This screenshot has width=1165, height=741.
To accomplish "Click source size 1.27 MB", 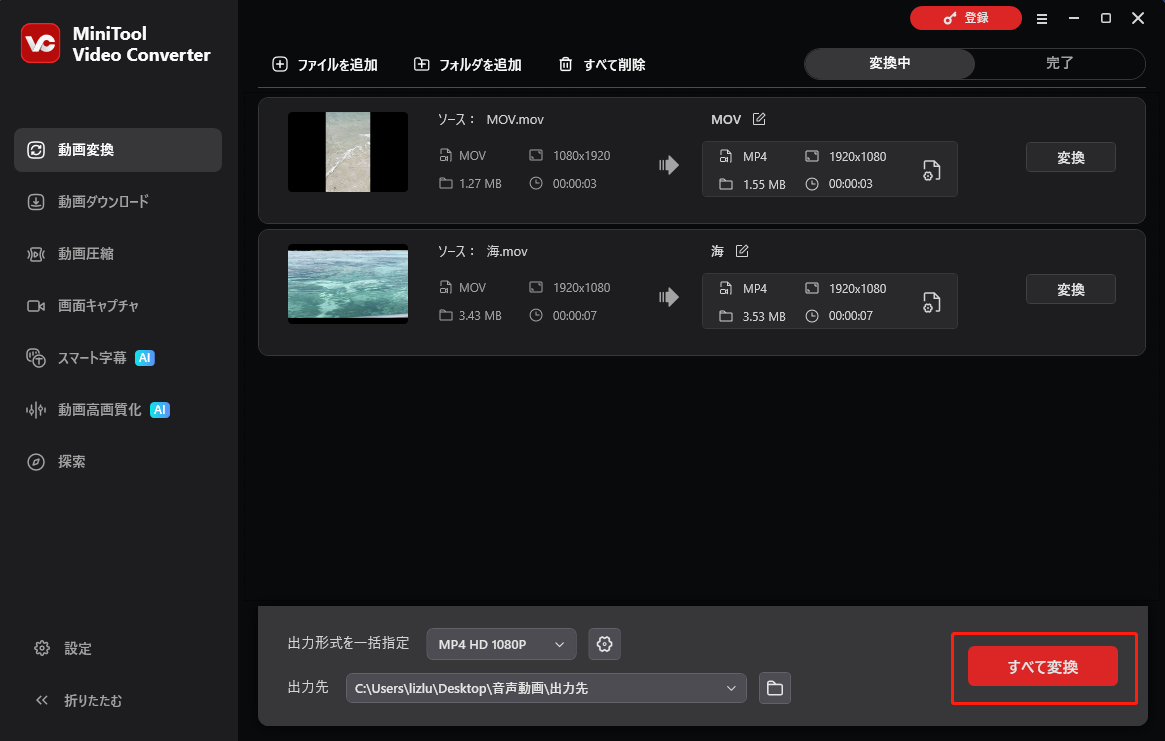I will point(480,184).
